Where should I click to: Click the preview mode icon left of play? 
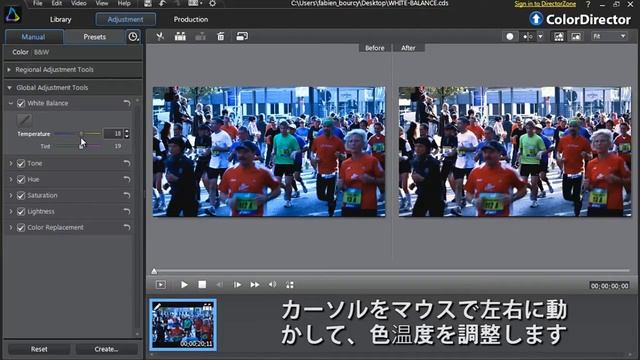(161, 284)
